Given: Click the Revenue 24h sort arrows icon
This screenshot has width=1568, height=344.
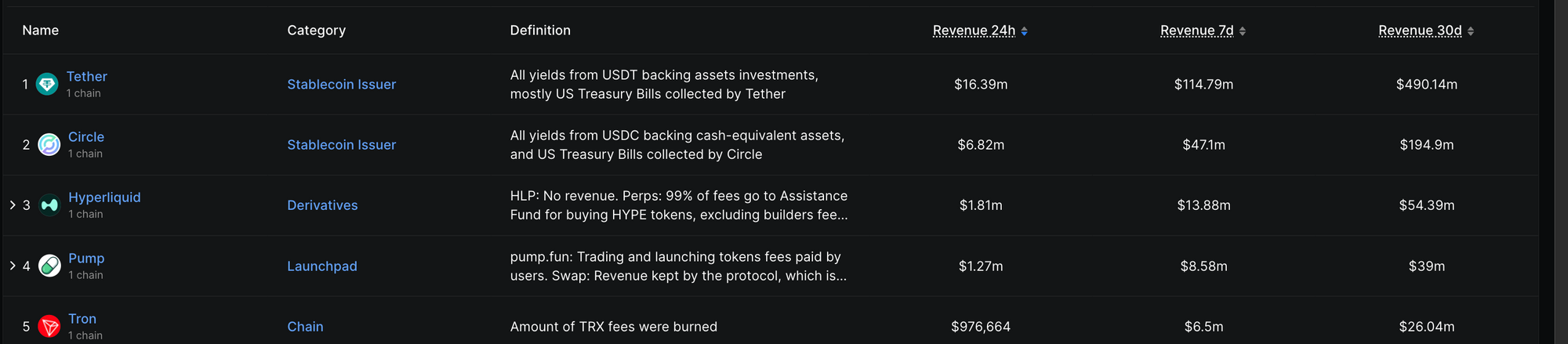Looking at the screenshot, I should [1024, 31].
